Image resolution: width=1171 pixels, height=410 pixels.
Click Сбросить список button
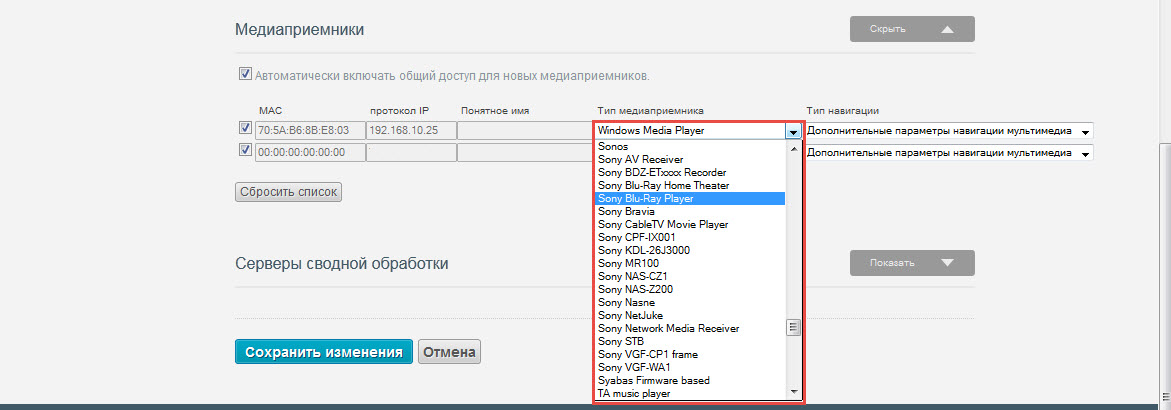click(288, 192)
